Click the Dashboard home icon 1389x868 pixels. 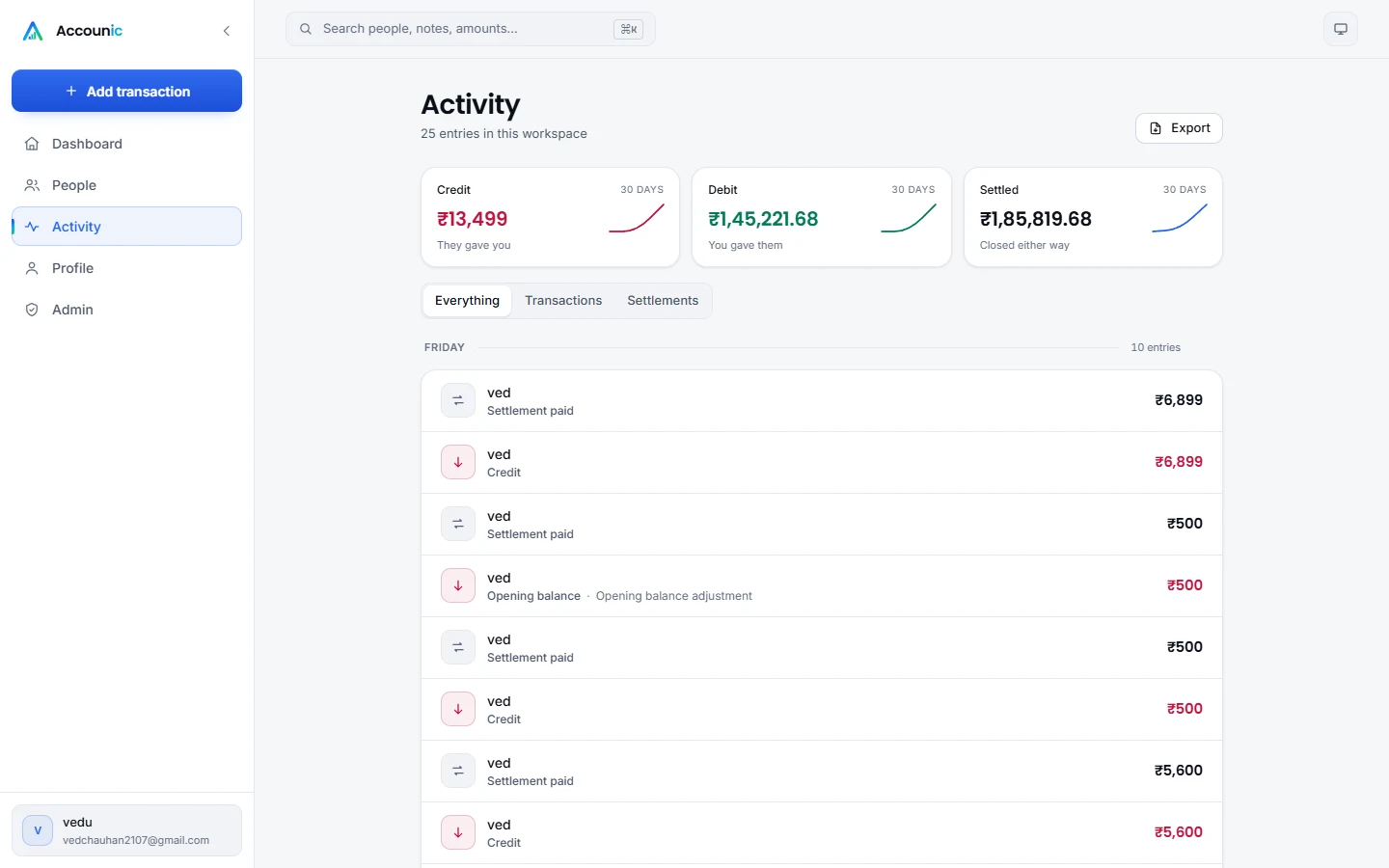pyautogui.click(x=32, y=144)
